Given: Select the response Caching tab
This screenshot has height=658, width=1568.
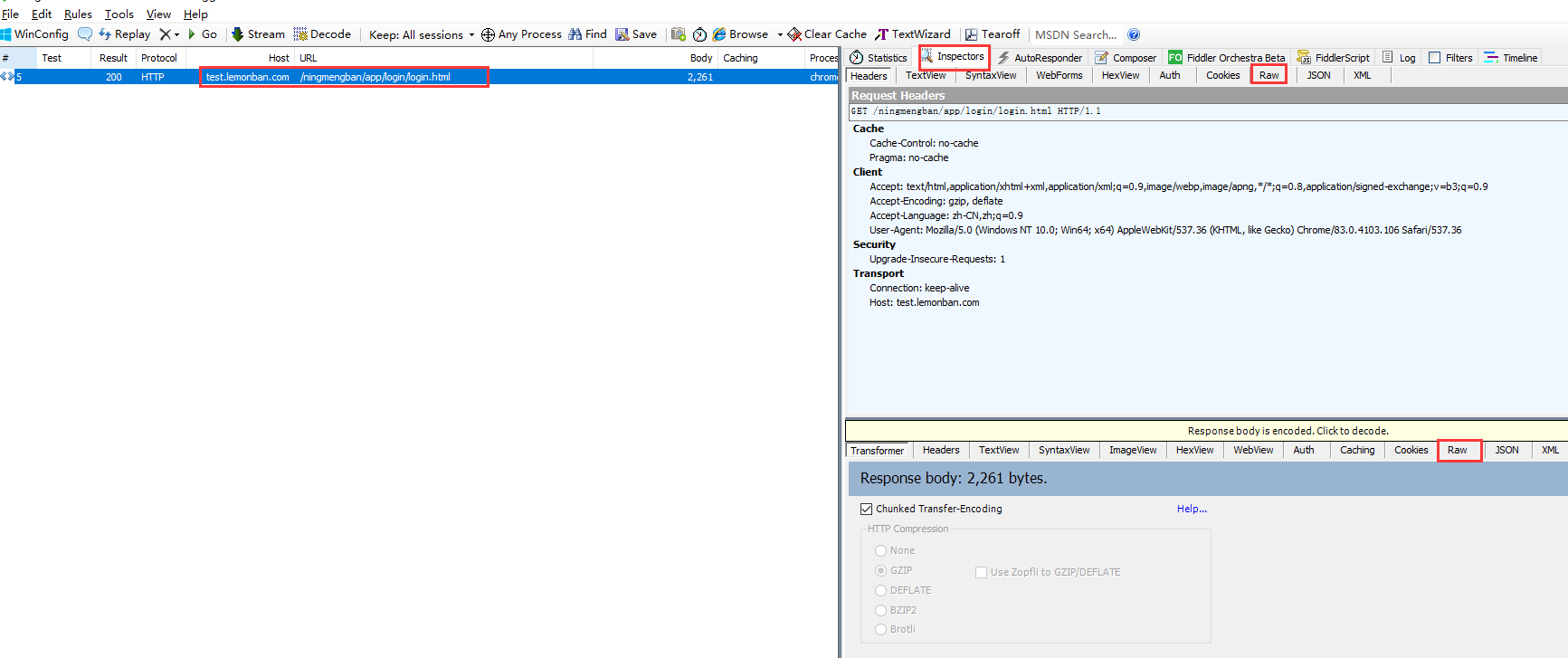Looking at the screenshot, I should click(1357, 450).
